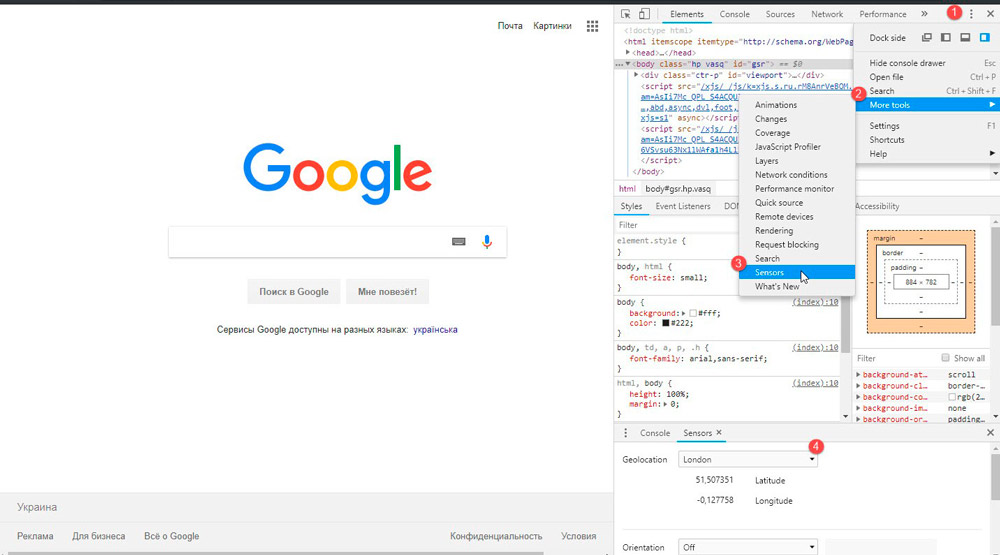This screenshot has height=555, width=1000.
Task: Select the Styles tab
Action: [x=631, y=206]
